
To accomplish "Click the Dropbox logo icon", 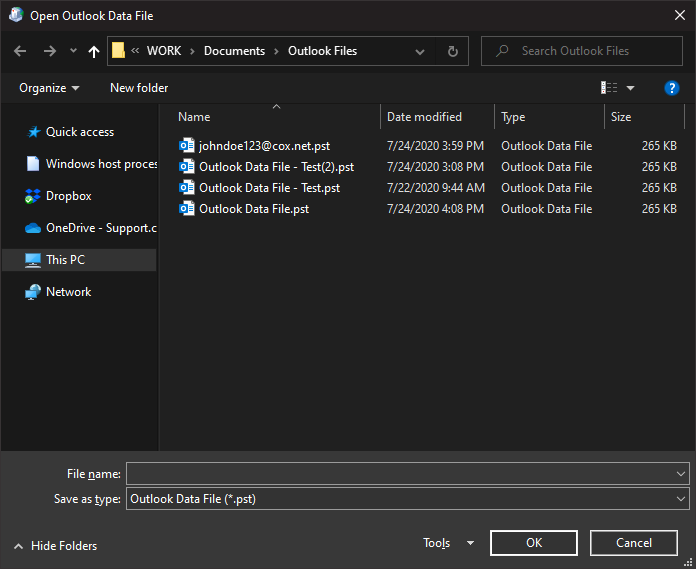I will tap(32, 196).
